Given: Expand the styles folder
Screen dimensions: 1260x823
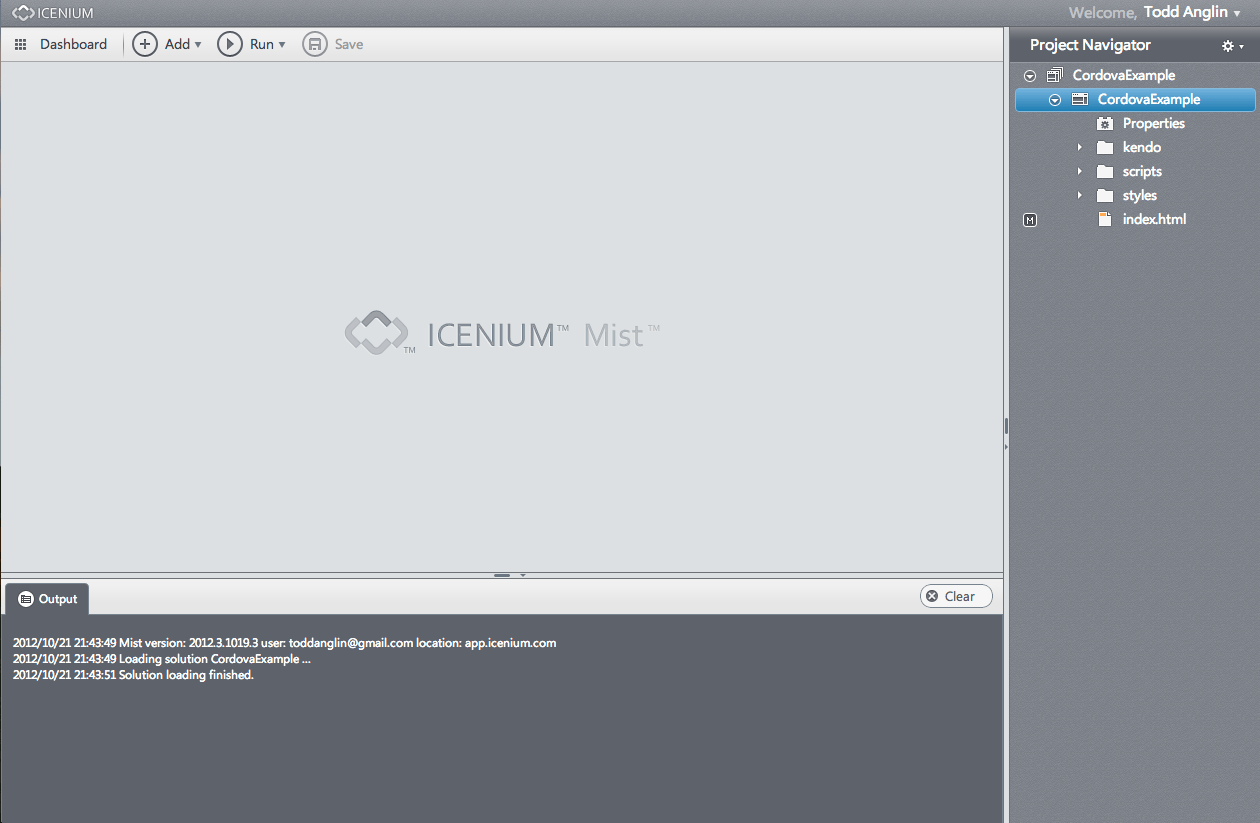Looking at the screenshot, I should click(x=1079, y=195).
